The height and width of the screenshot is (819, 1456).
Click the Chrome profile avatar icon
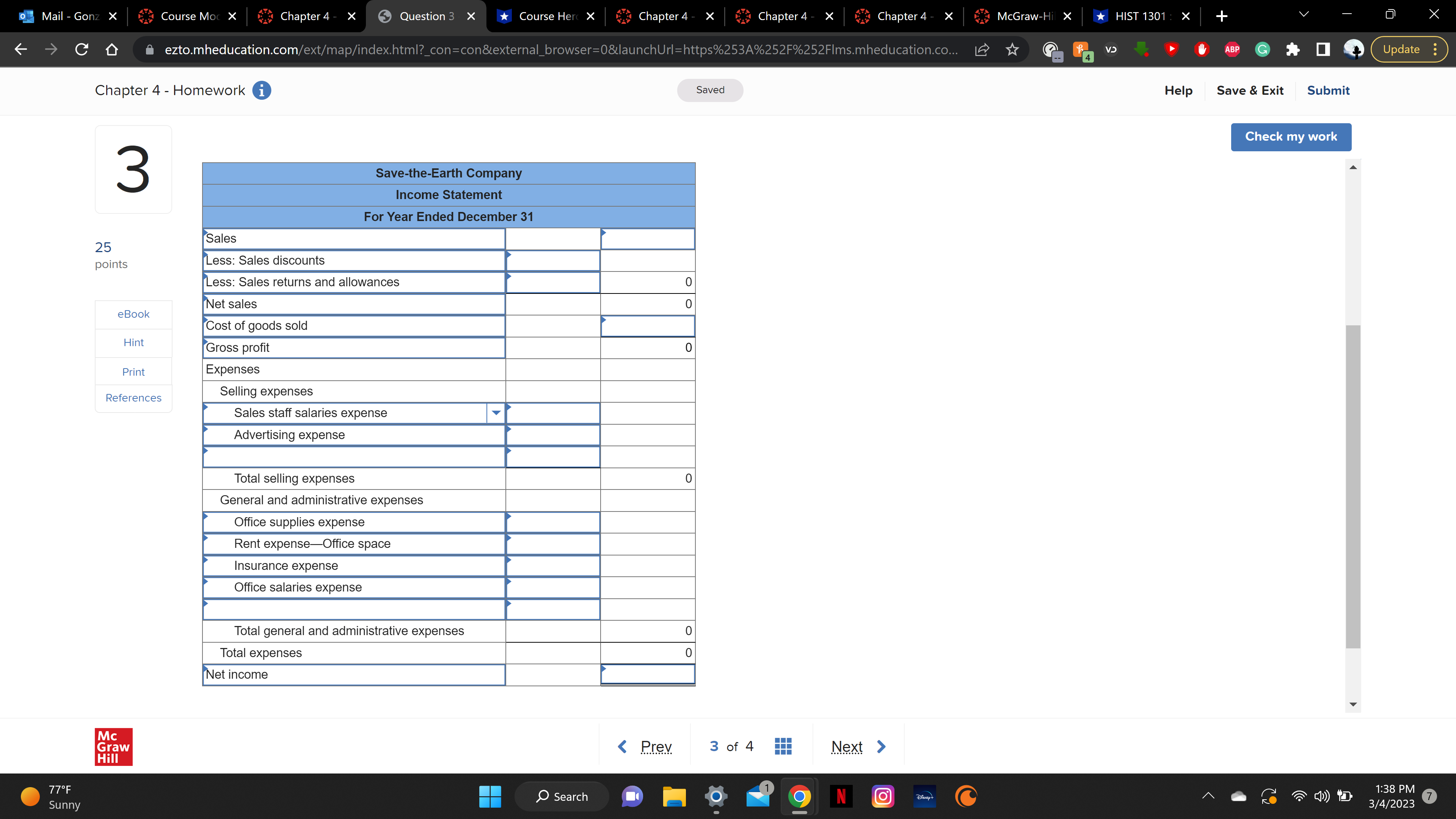1353,49
